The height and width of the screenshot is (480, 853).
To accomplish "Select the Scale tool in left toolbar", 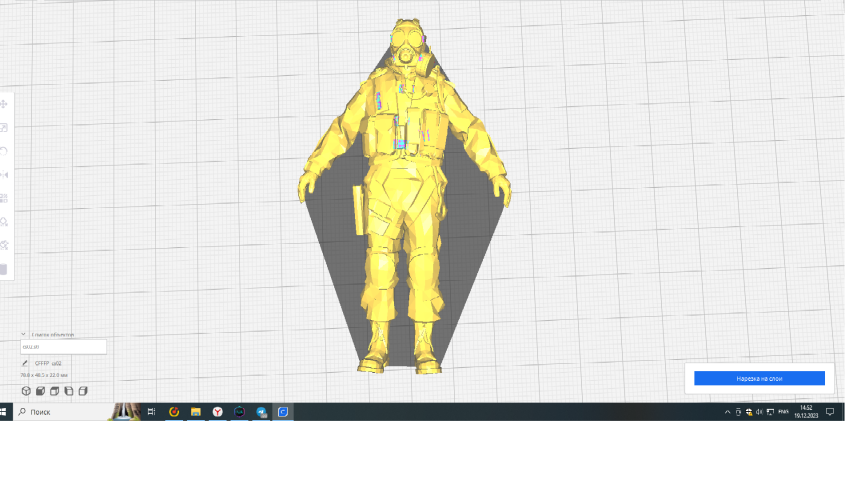I will (x=4, y=128).
